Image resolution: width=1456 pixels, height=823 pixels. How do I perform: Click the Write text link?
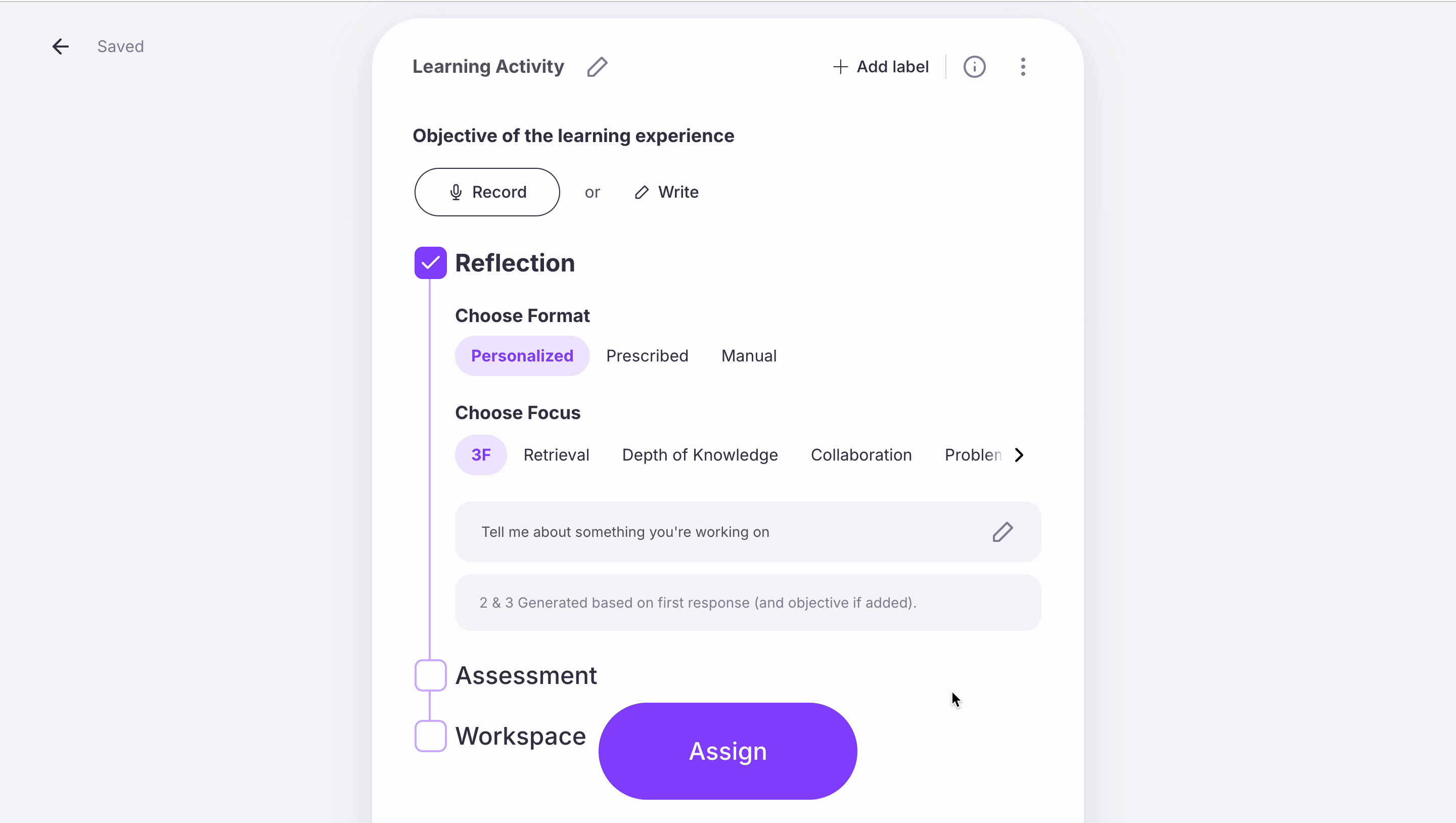(x=678, y=192)
